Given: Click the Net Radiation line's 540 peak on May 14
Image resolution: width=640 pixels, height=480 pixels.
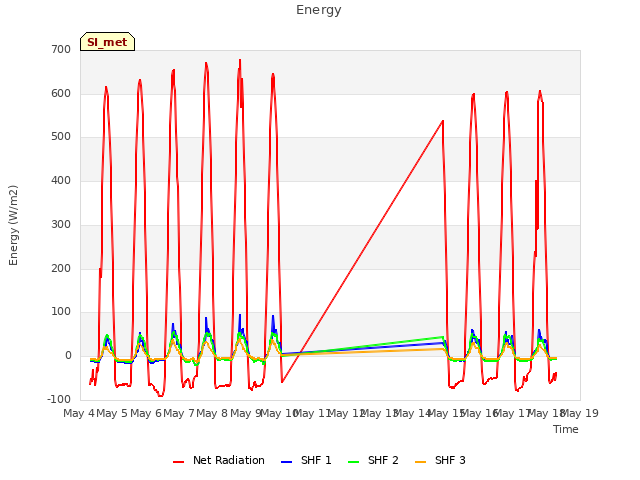Looking at the screenshot, I should [443, 121].
